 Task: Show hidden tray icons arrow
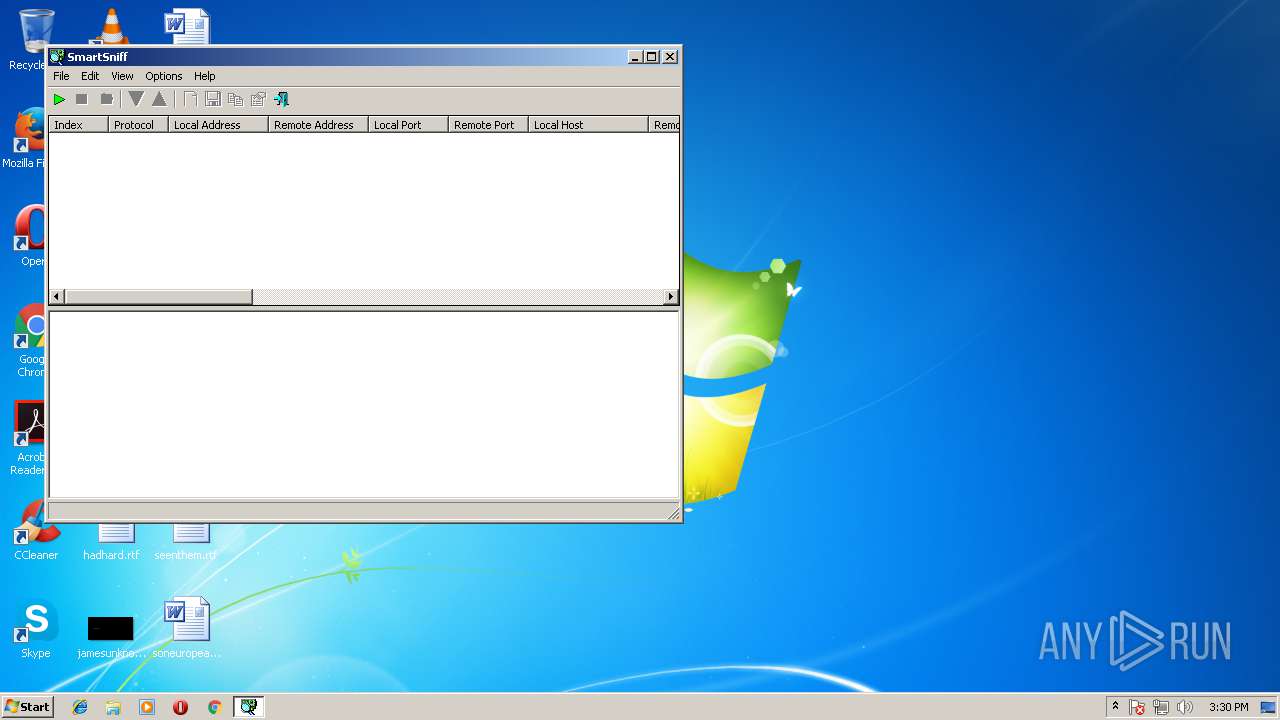tap(1115, 707)
